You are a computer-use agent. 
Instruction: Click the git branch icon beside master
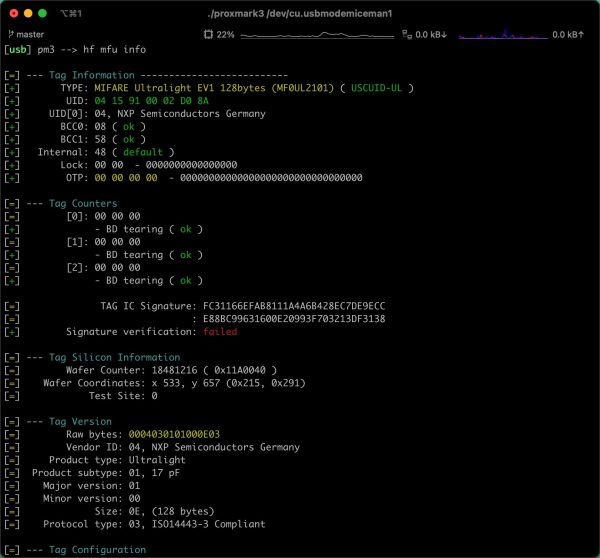[10, 34]
